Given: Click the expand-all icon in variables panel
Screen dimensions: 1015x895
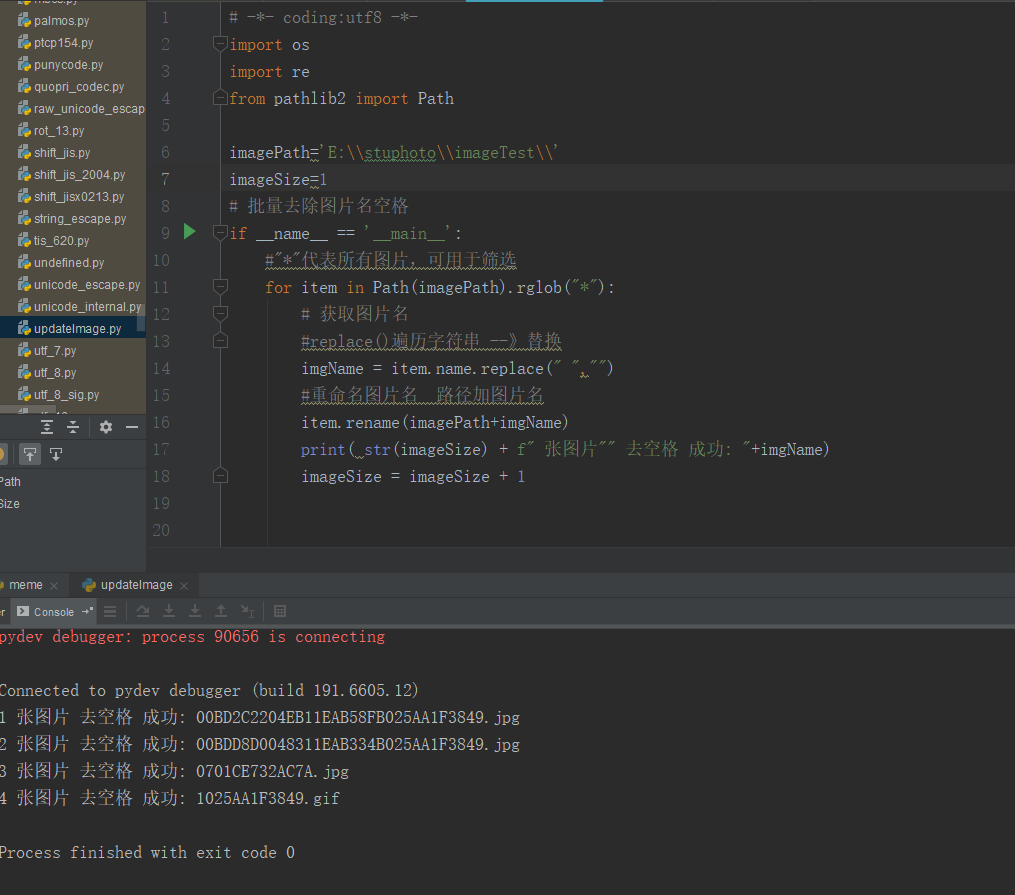Looking at the screenshot, I should tap(47, 426).
